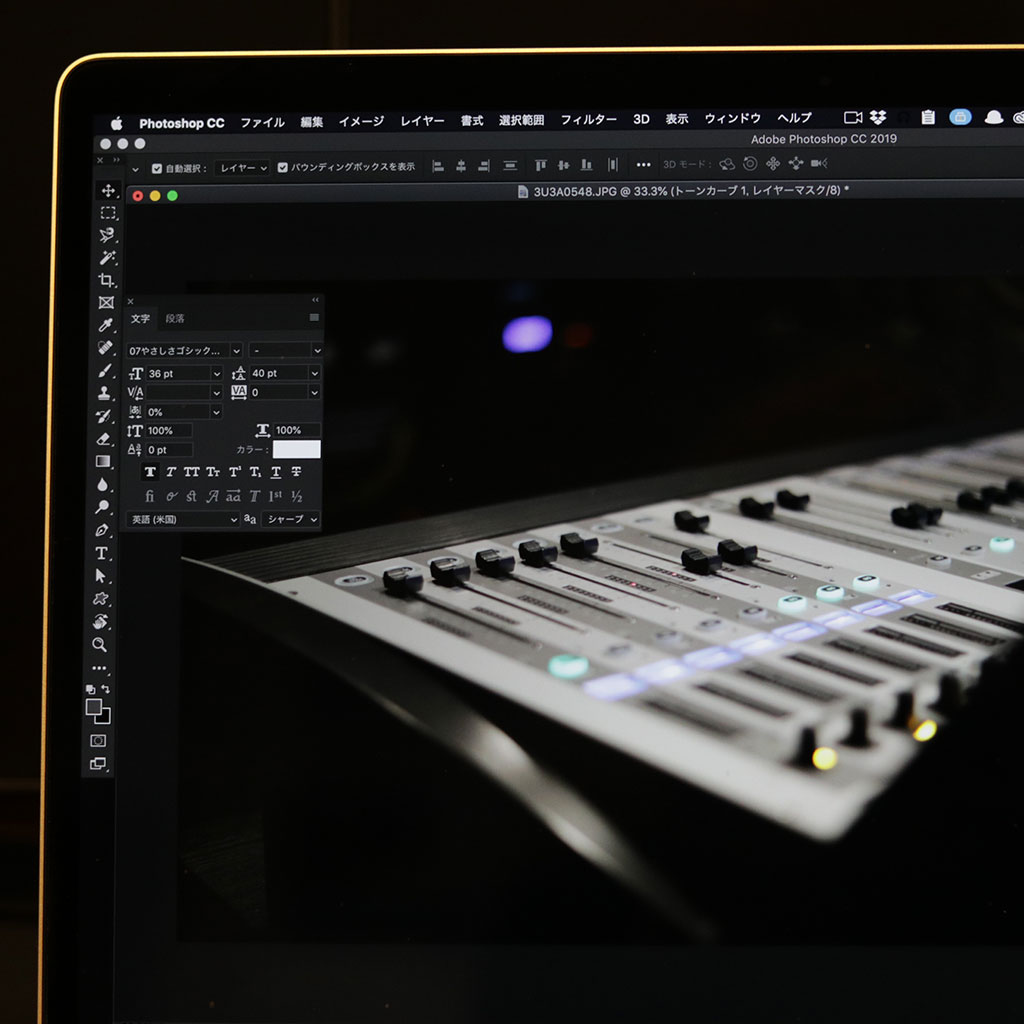Switch to the 段落 tab
Image resolution: width=1024 pixels, height=1024 pixels.
pos(175,318)
